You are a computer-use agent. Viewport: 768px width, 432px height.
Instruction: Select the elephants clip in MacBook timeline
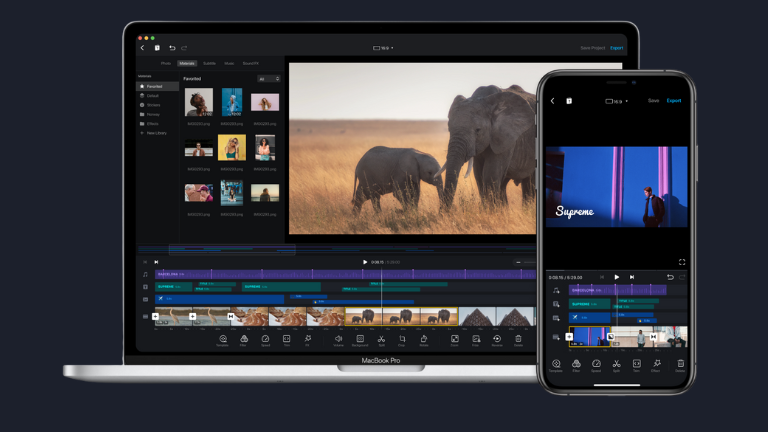(x=402, y=316)
